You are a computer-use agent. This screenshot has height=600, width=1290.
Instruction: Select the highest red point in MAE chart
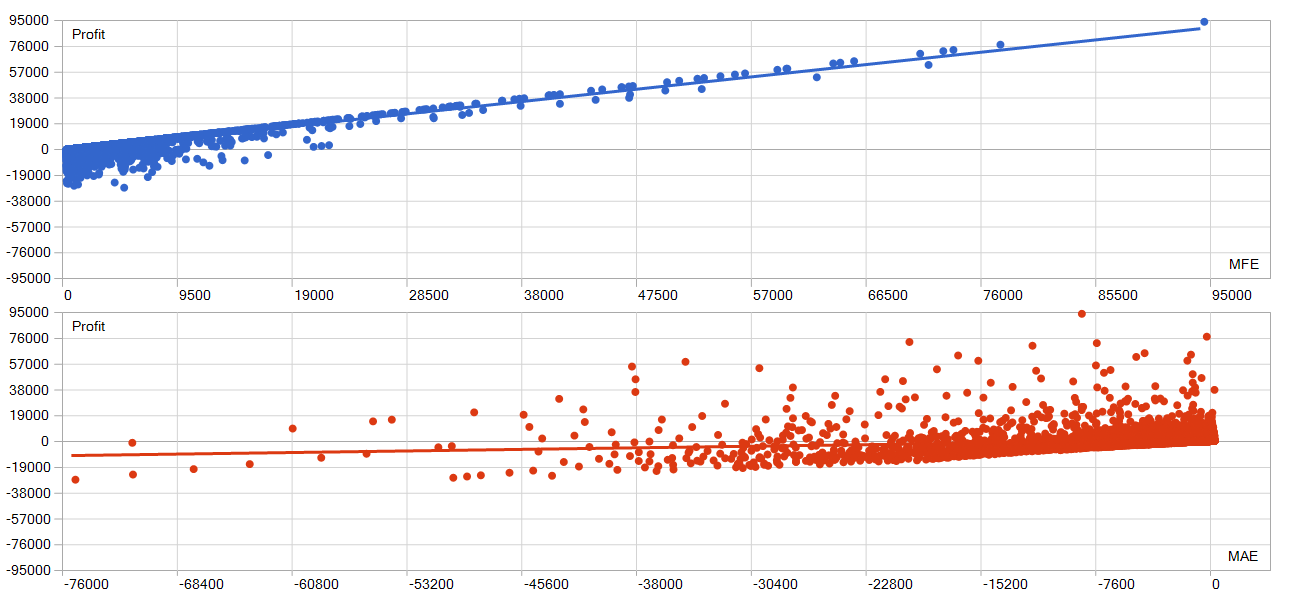pos(1082,314)
